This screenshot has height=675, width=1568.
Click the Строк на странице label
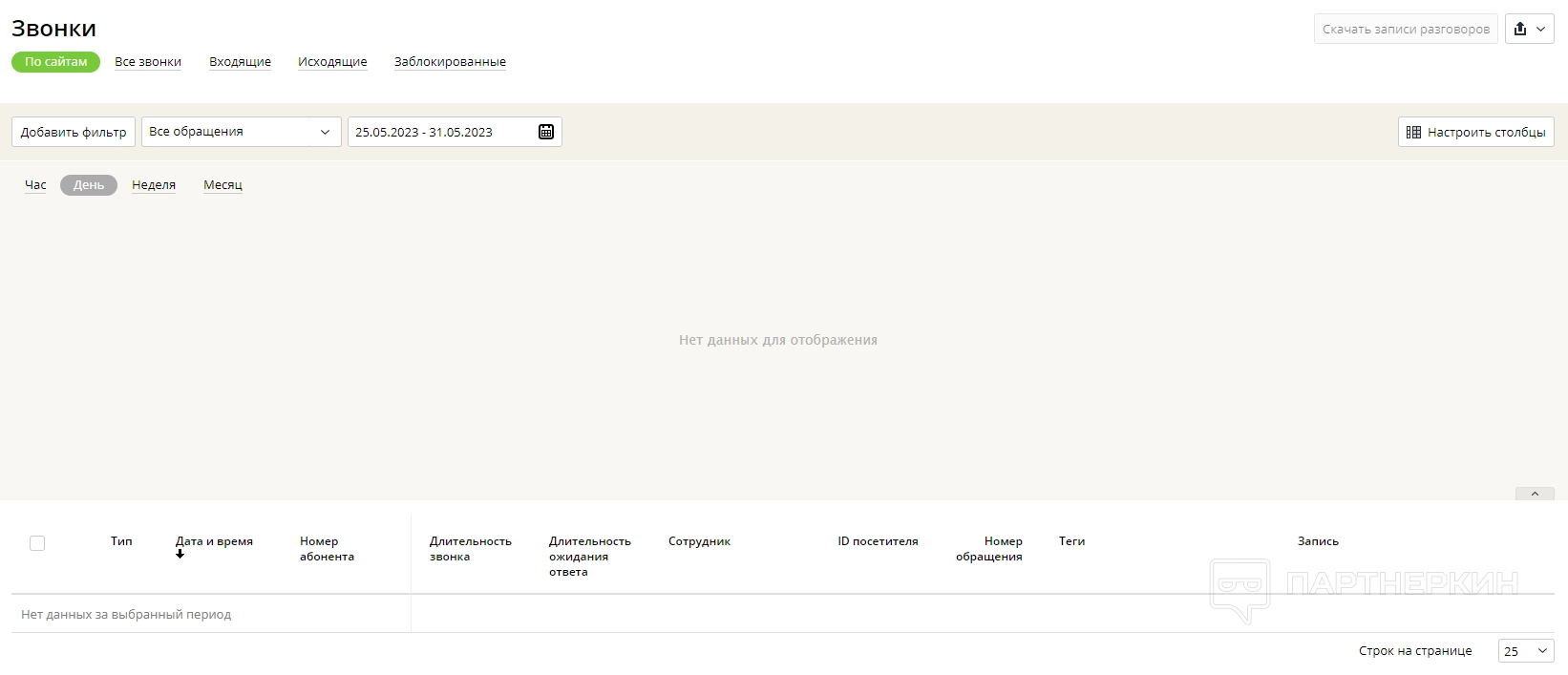(x=1415, y=651)
